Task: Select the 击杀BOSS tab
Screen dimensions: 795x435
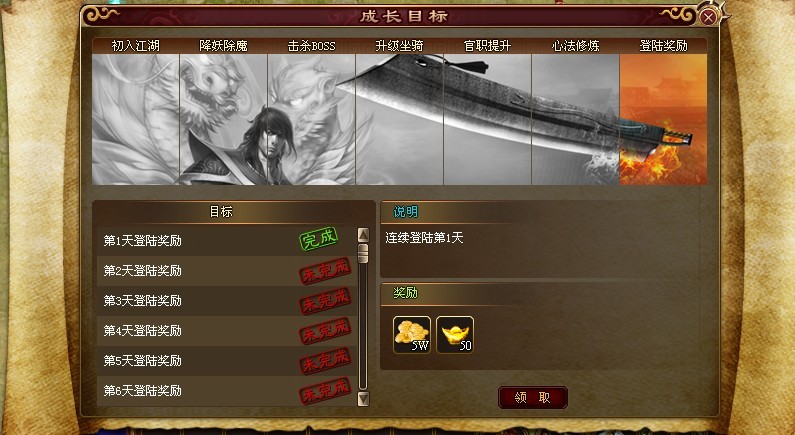Action: point(311,46)
